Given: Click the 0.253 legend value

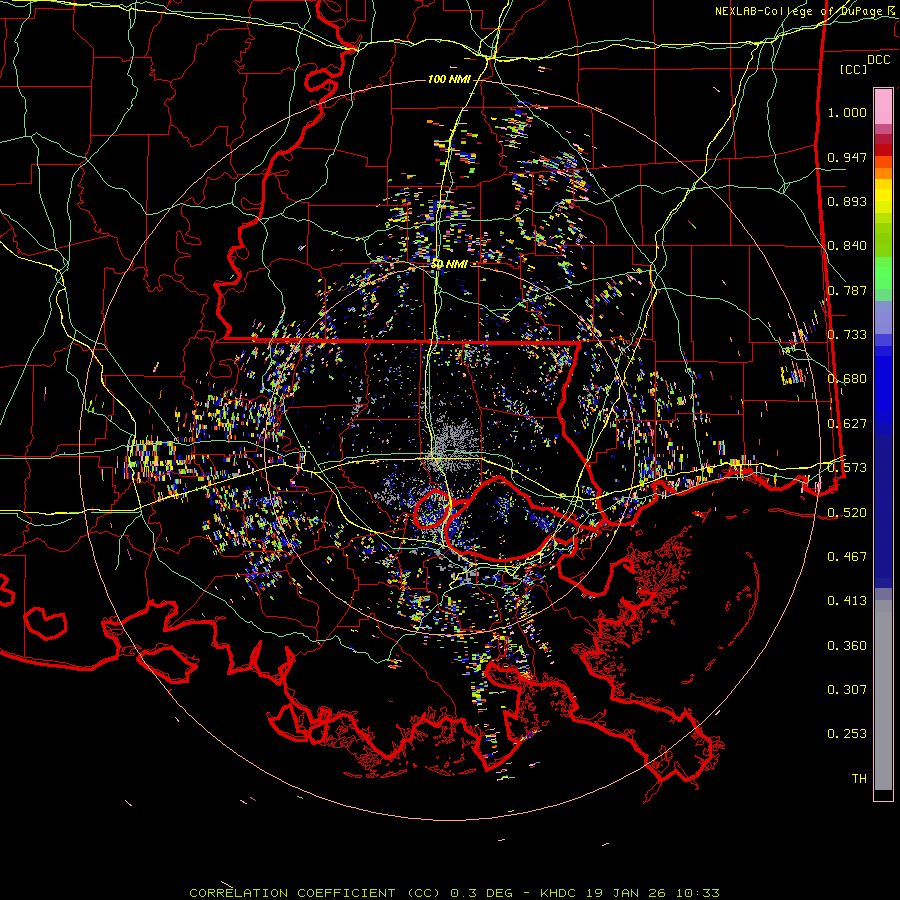Looking at the screenshot, I should point(847,734).
